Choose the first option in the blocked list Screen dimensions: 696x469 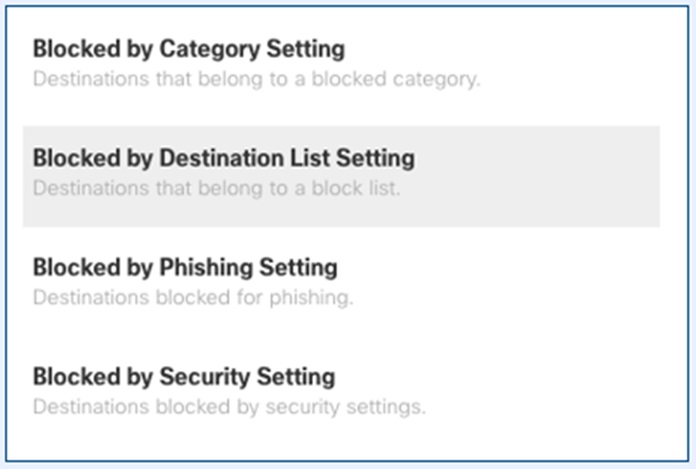pos(188,62)
